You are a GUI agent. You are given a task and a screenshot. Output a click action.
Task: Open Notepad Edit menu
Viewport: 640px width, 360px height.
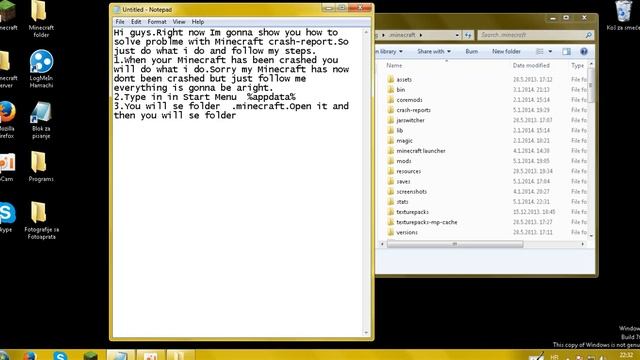pos(136,22)
